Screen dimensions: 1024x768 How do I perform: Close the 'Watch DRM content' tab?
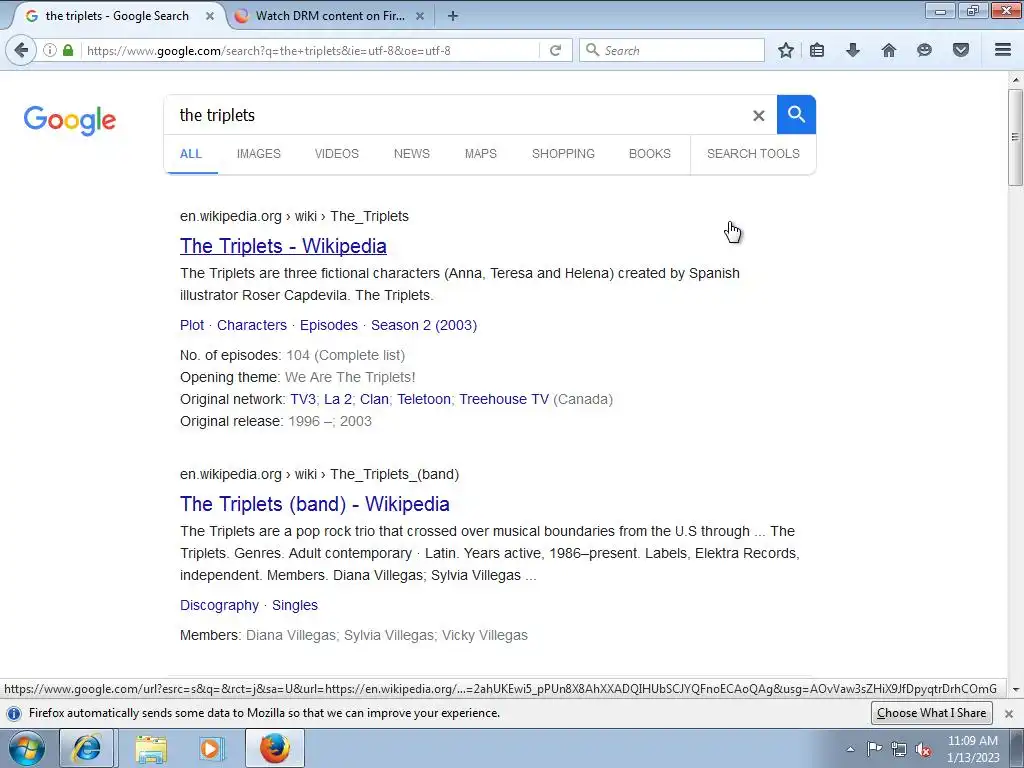(420, 16)
